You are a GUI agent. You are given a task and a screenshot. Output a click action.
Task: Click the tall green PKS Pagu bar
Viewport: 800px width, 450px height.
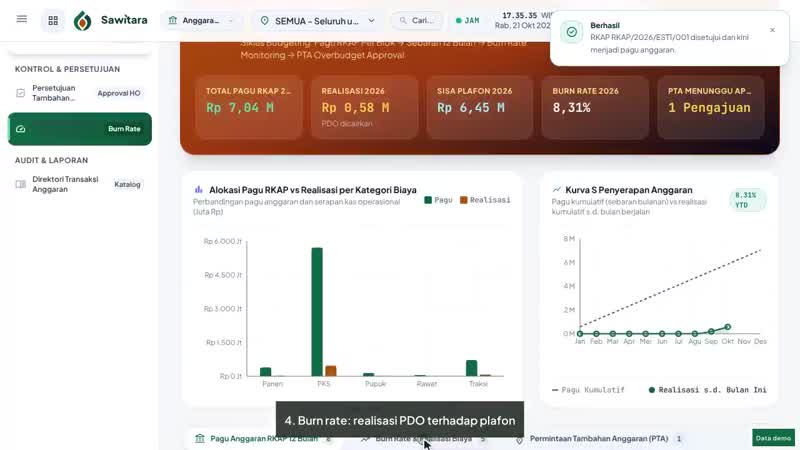click(x=317, y=312)
